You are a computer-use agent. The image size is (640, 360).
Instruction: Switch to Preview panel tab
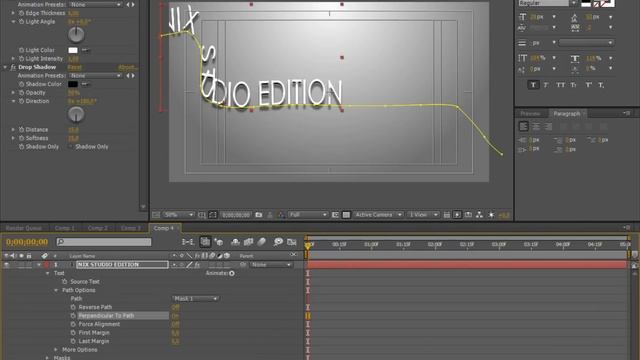(530, 113)
